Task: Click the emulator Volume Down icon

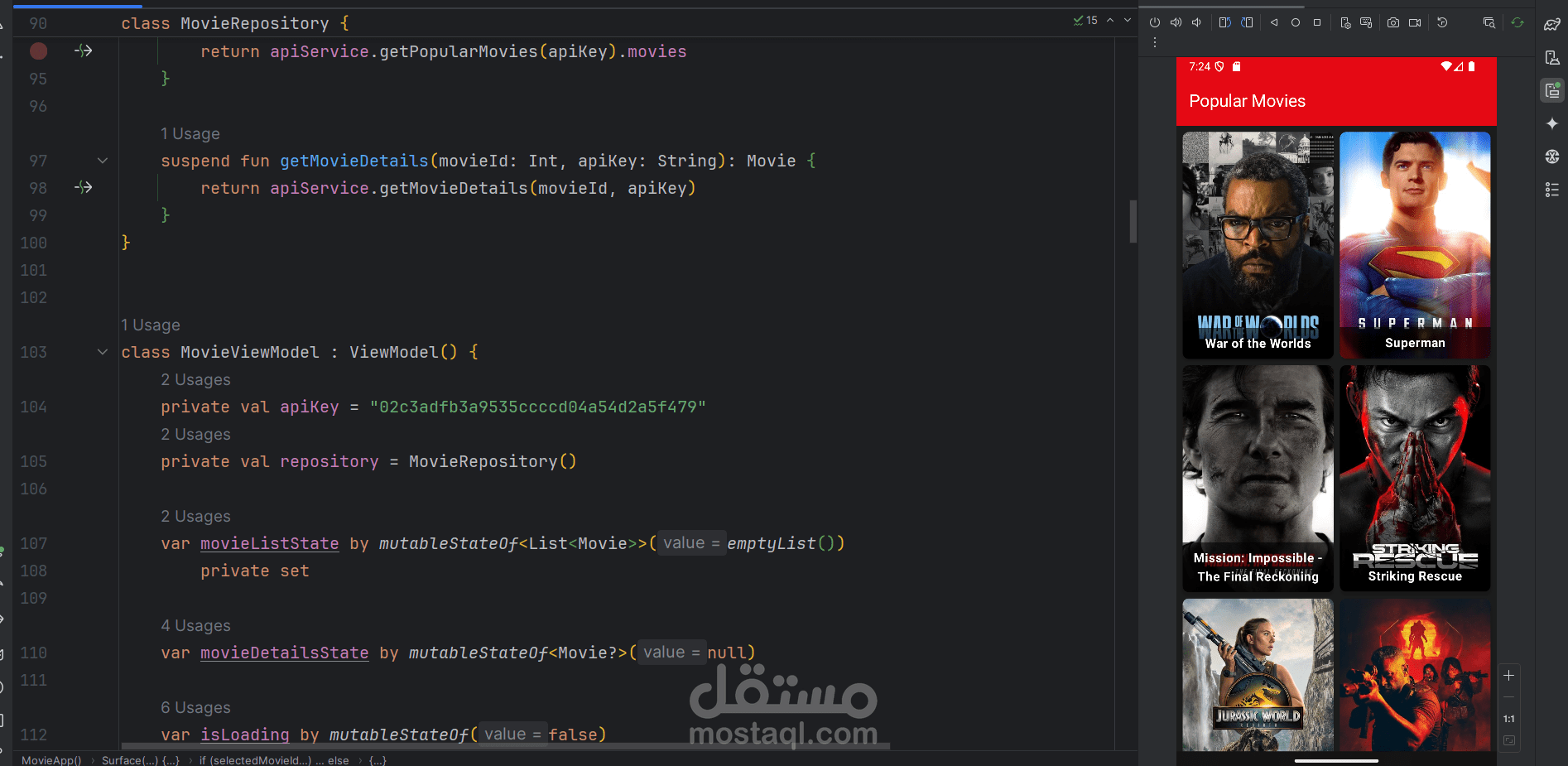Action: tap(1196, 22)
